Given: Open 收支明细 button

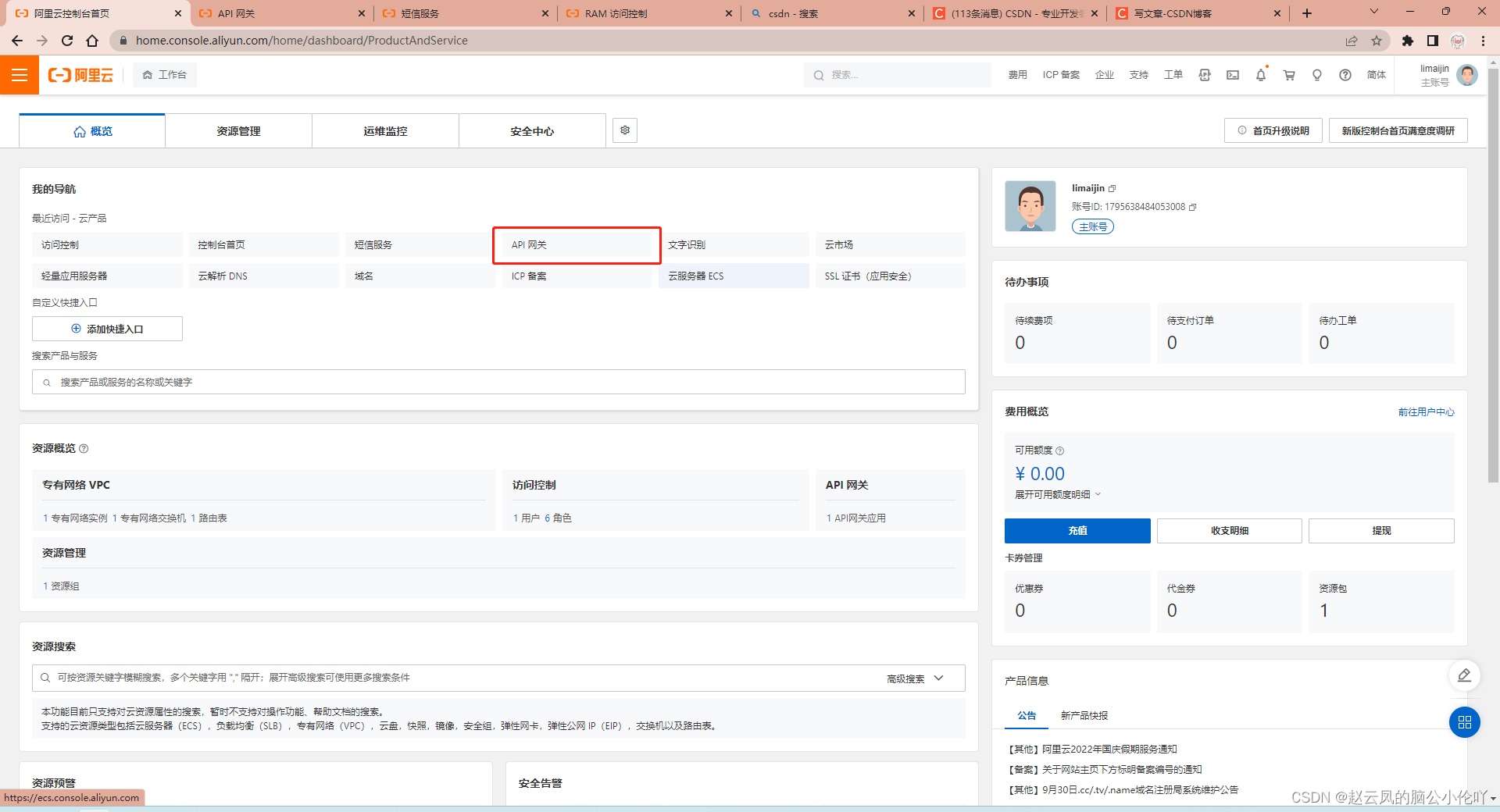Looking at the screenshot, I should click(x=1229, y=530).
